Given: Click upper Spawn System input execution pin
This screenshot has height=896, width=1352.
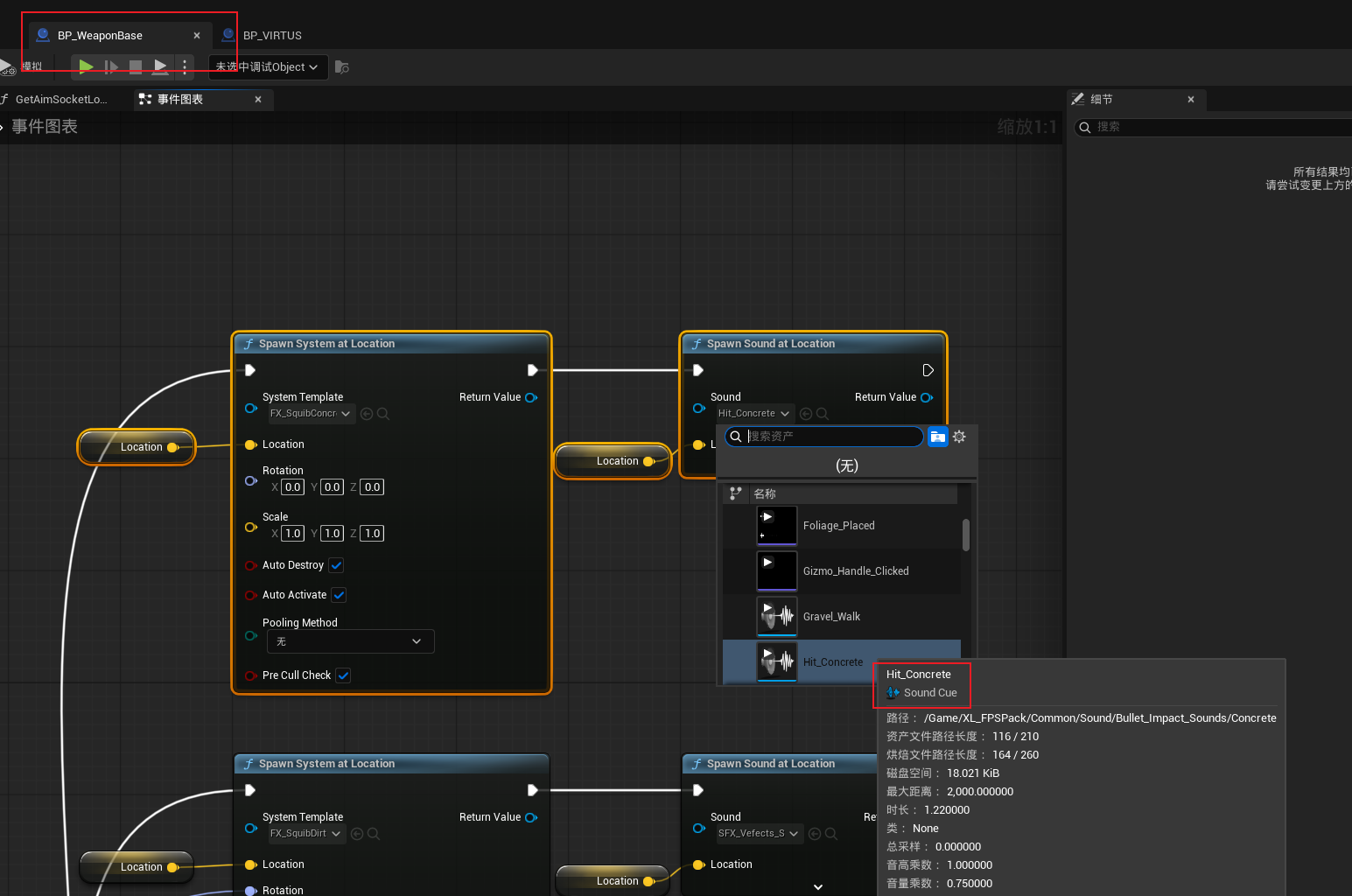Looking at the screenshot, I should 250,370.
